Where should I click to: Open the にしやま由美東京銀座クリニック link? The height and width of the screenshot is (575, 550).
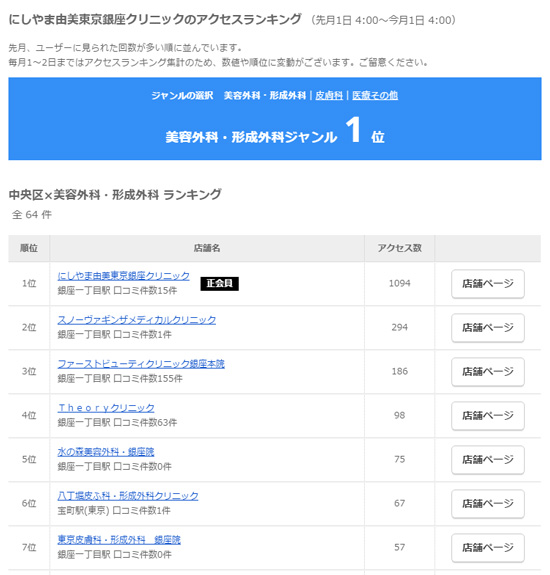[x=124, y=276]
